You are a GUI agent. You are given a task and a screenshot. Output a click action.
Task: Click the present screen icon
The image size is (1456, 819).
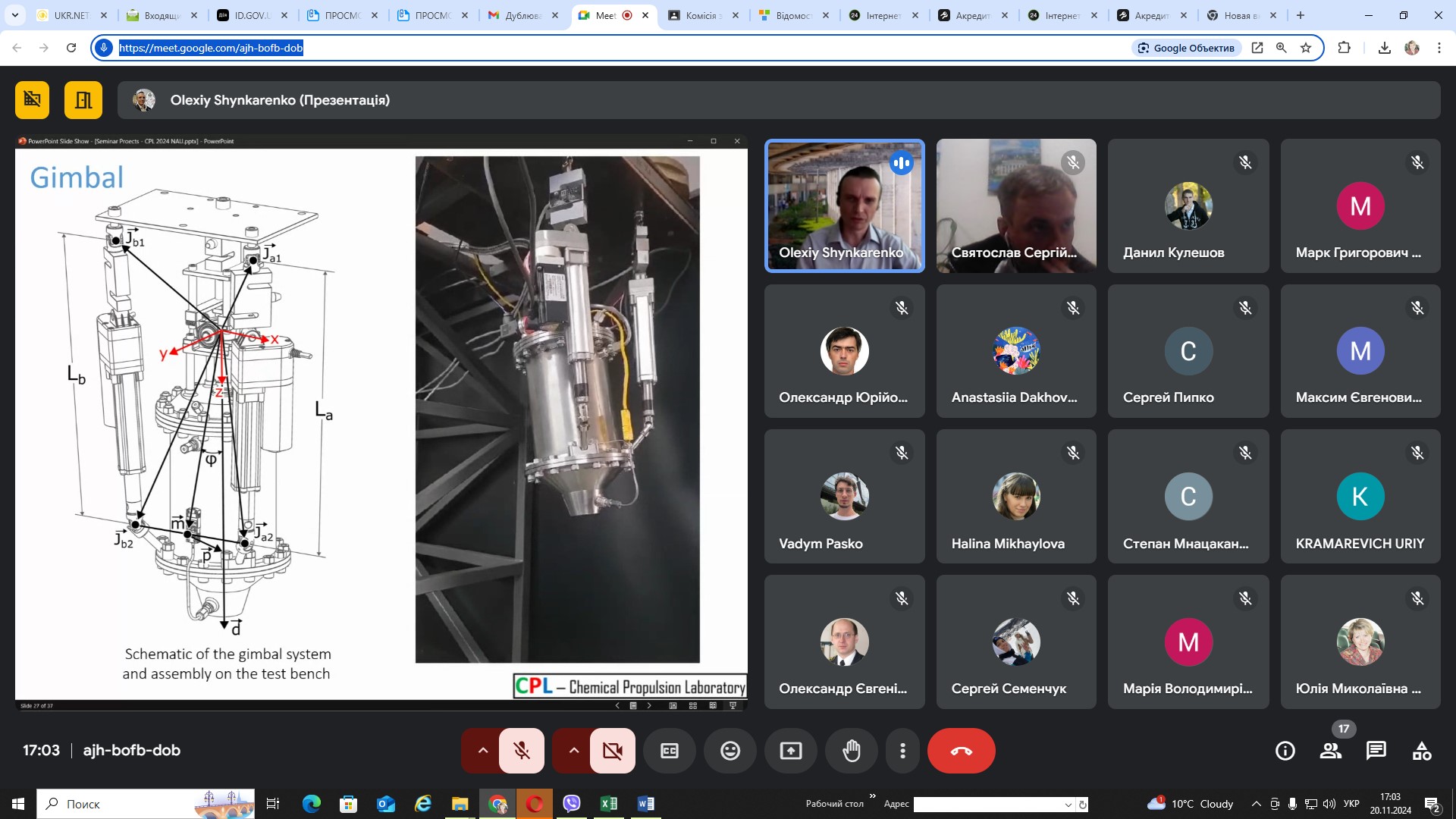tap(790, 751)
